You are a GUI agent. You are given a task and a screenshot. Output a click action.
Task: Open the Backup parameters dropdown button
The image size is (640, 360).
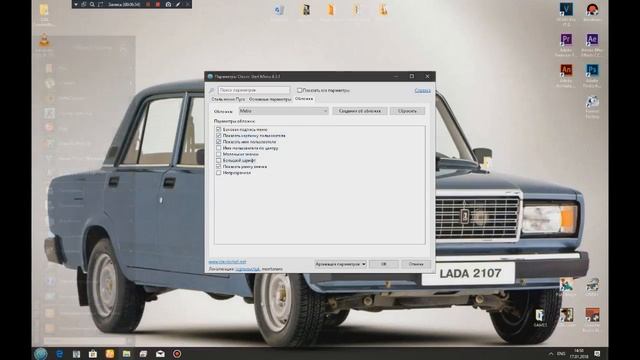pyautogui.click(x=340, y=264)
